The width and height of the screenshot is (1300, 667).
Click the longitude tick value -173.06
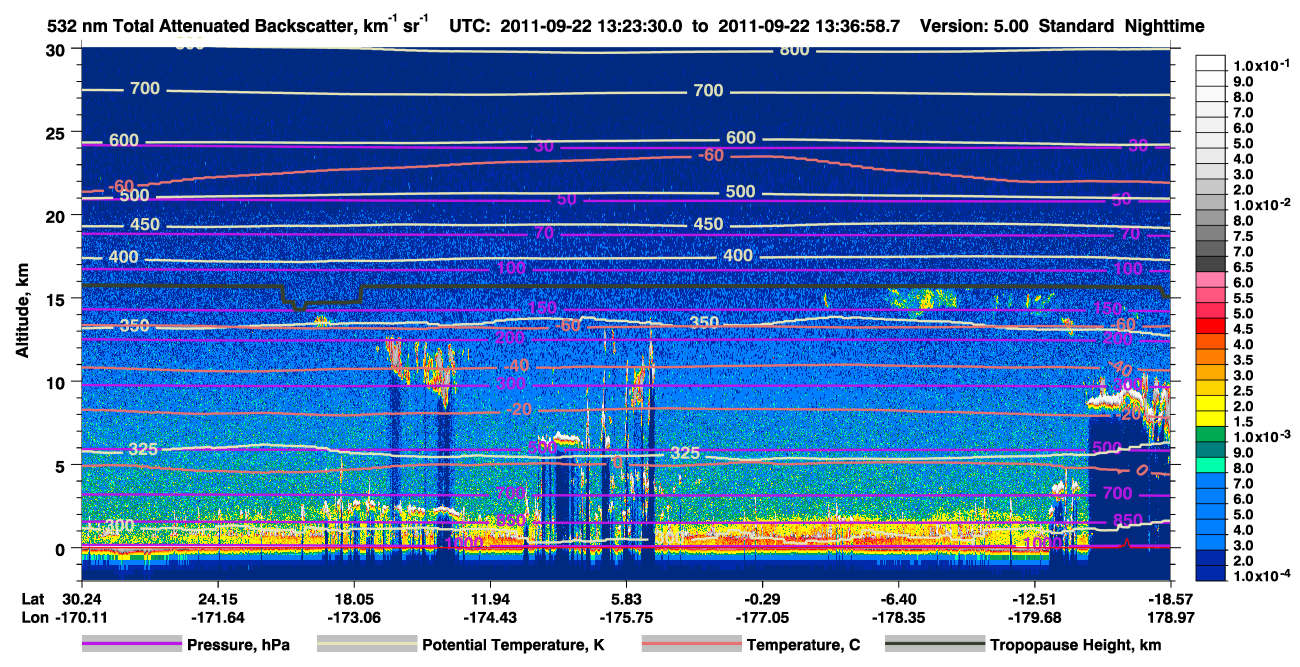[352, 617]
